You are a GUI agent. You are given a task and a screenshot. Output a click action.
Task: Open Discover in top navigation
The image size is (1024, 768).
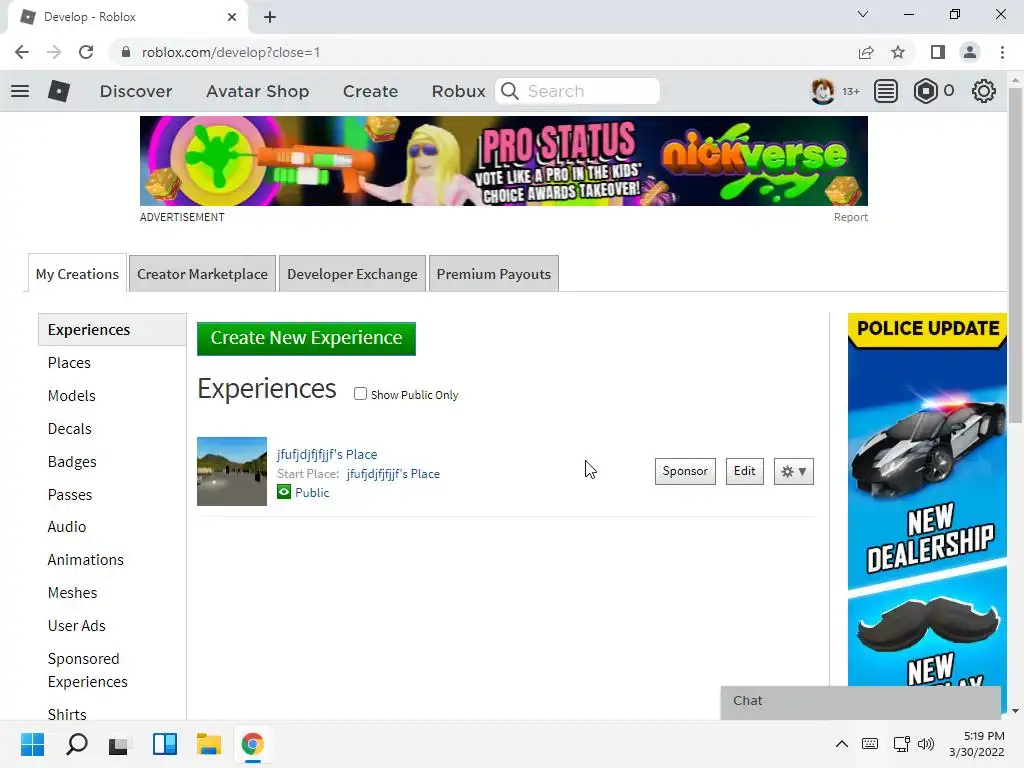tap(136, 91)
